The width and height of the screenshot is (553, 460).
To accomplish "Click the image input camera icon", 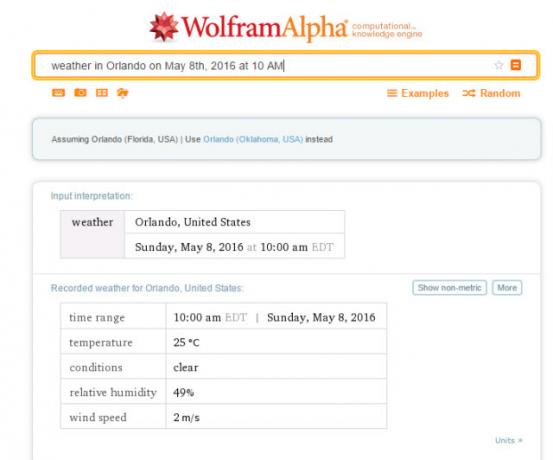I will 80,93.
